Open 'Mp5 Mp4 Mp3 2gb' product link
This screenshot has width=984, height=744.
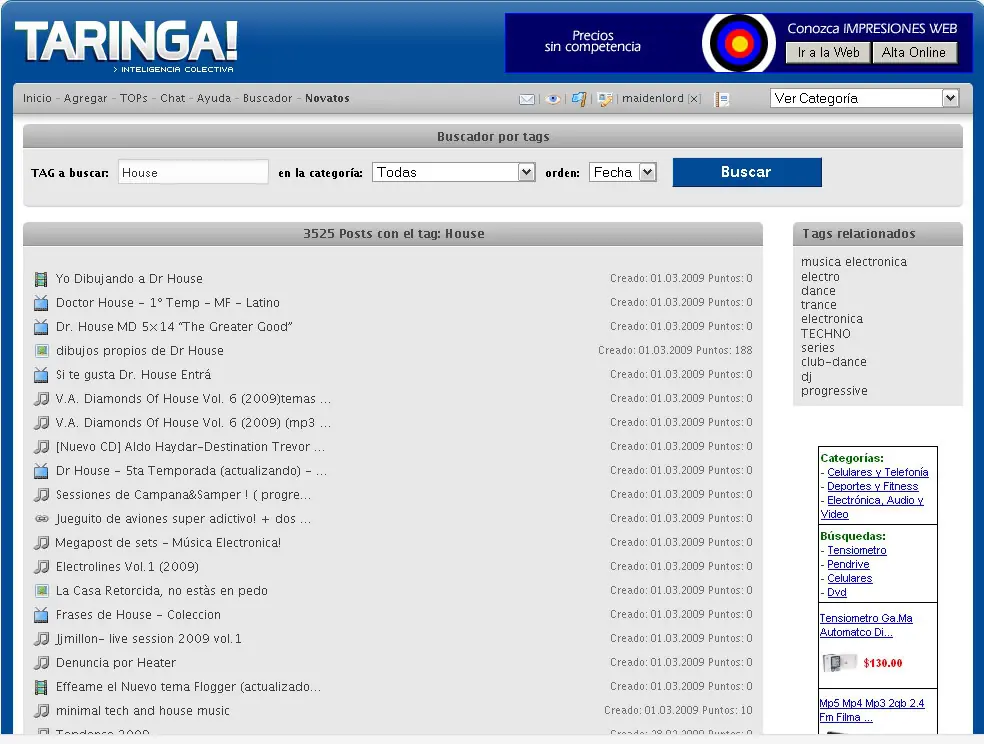coord(872,710)
